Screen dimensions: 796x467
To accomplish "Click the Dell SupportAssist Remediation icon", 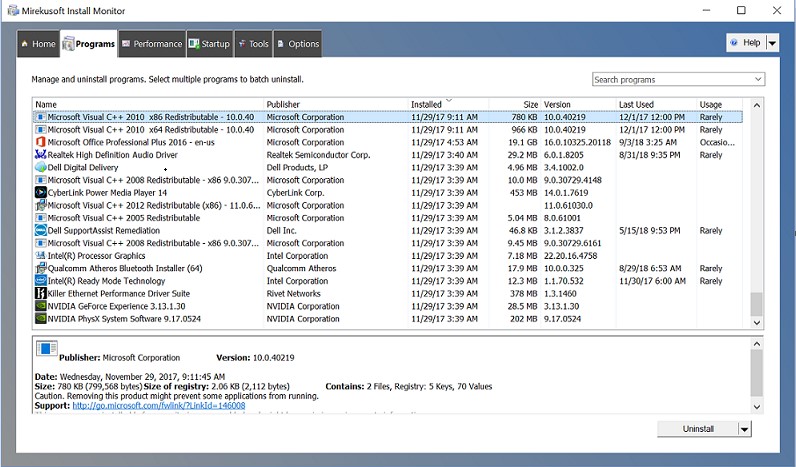I will 41,230.
